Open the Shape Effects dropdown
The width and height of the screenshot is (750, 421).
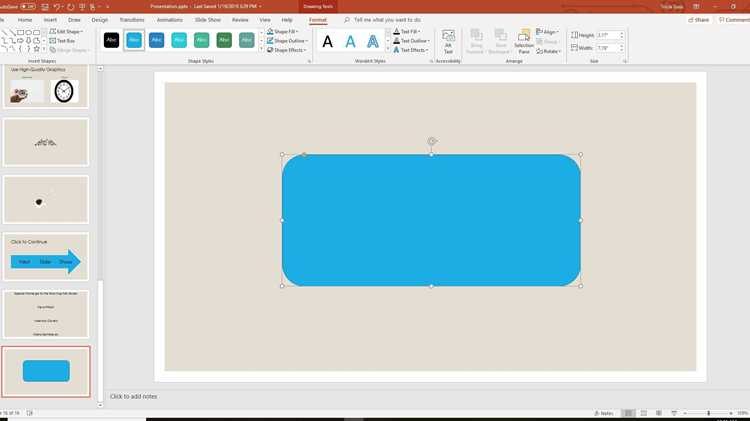pos(287,50)
